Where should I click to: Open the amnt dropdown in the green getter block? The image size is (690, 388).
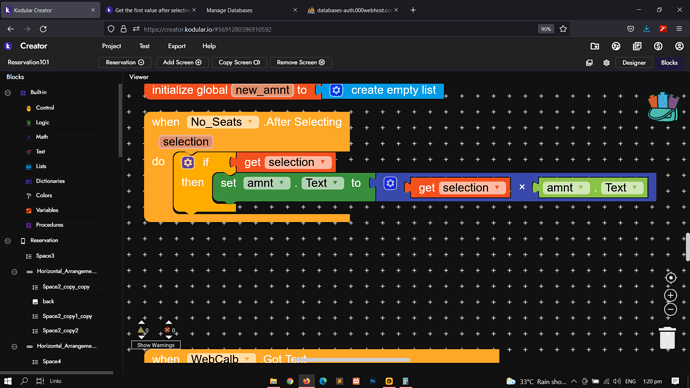click(x=566, y=188)
